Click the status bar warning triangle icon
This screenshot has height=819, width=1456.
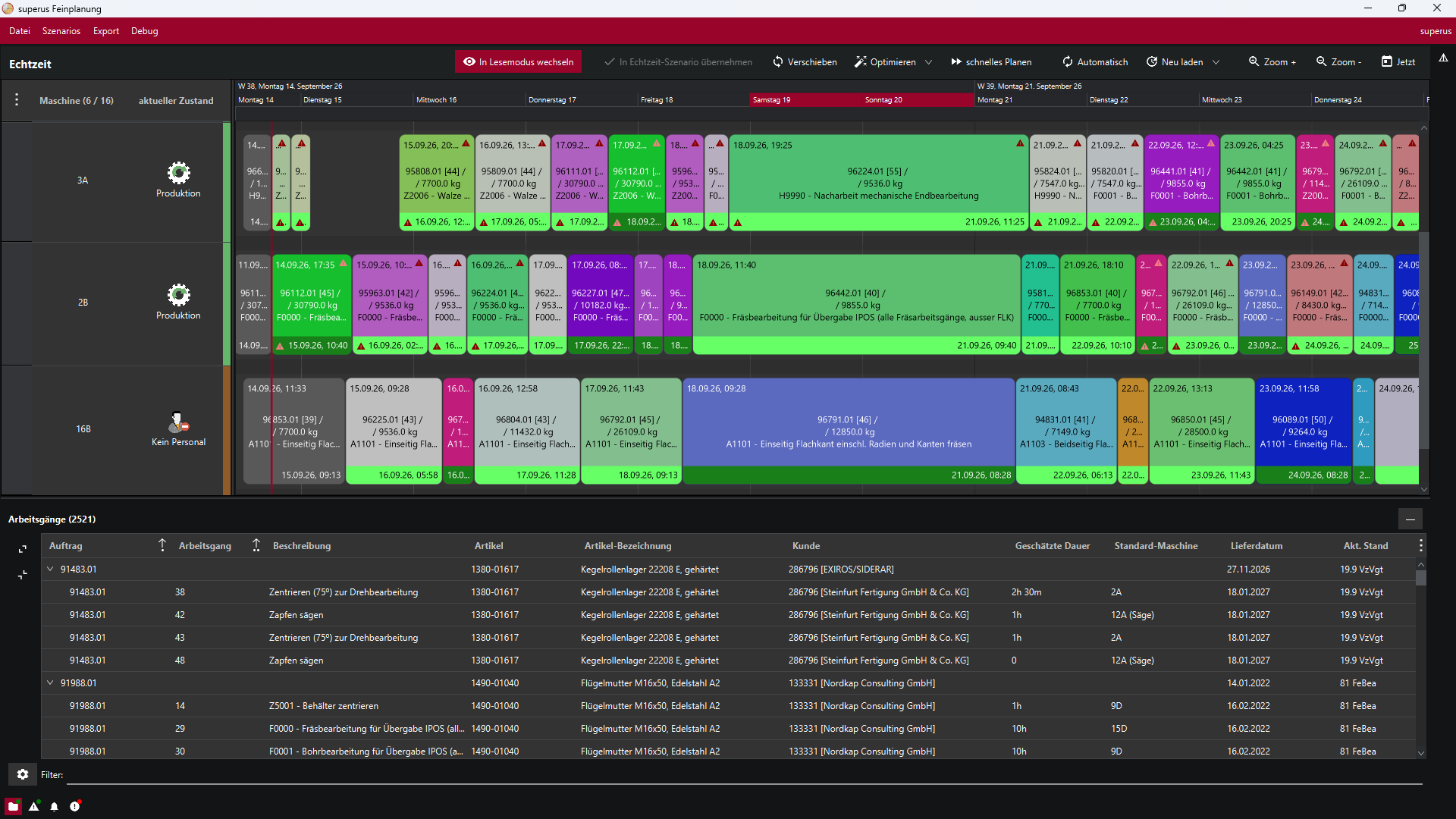click(x=34, y=806)
